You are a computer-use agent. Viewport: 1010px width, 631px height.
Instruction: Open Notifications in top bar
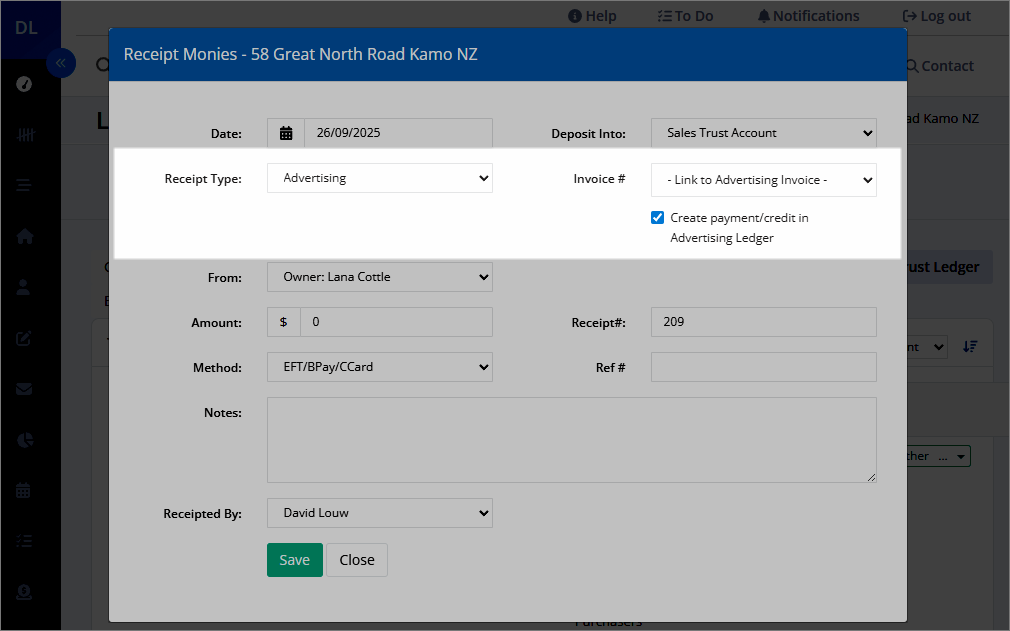tap(808, 16)
